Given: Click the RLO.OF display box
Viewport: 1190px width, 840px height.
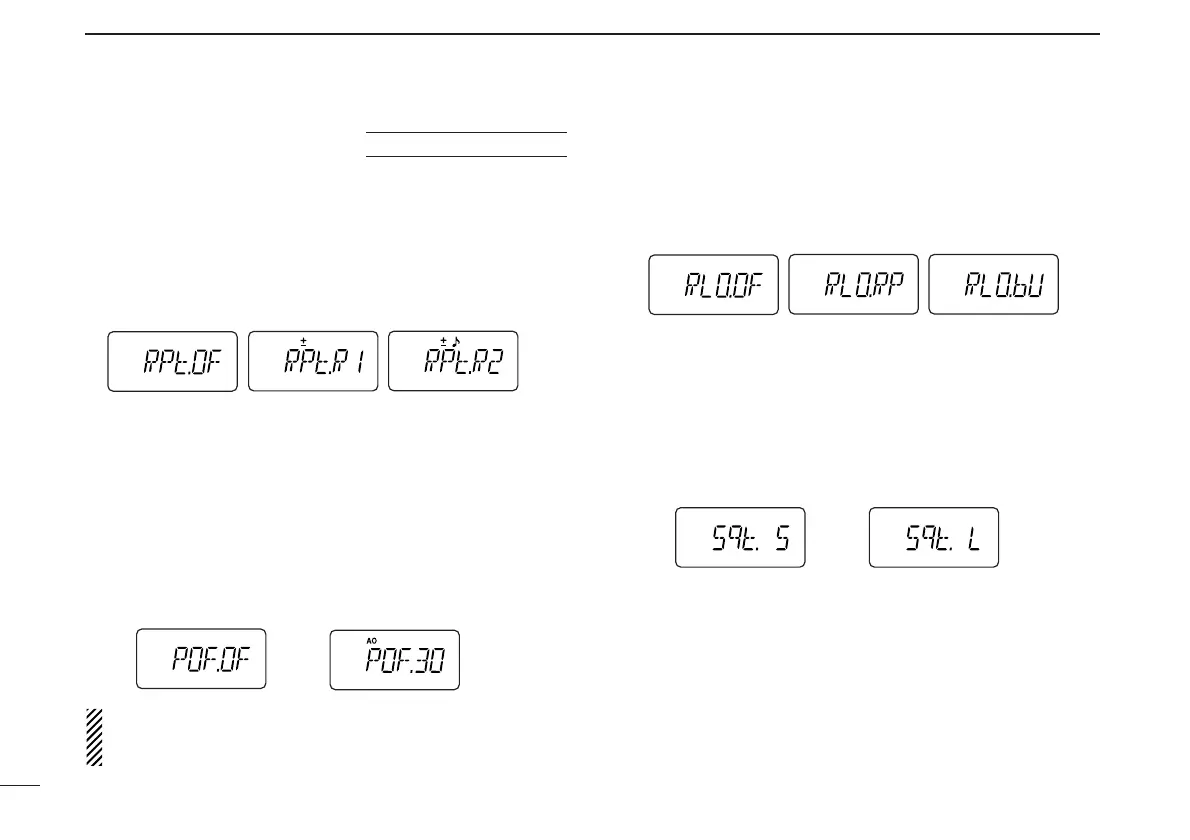Looking at the screenshot, I should tap(713, 285).
